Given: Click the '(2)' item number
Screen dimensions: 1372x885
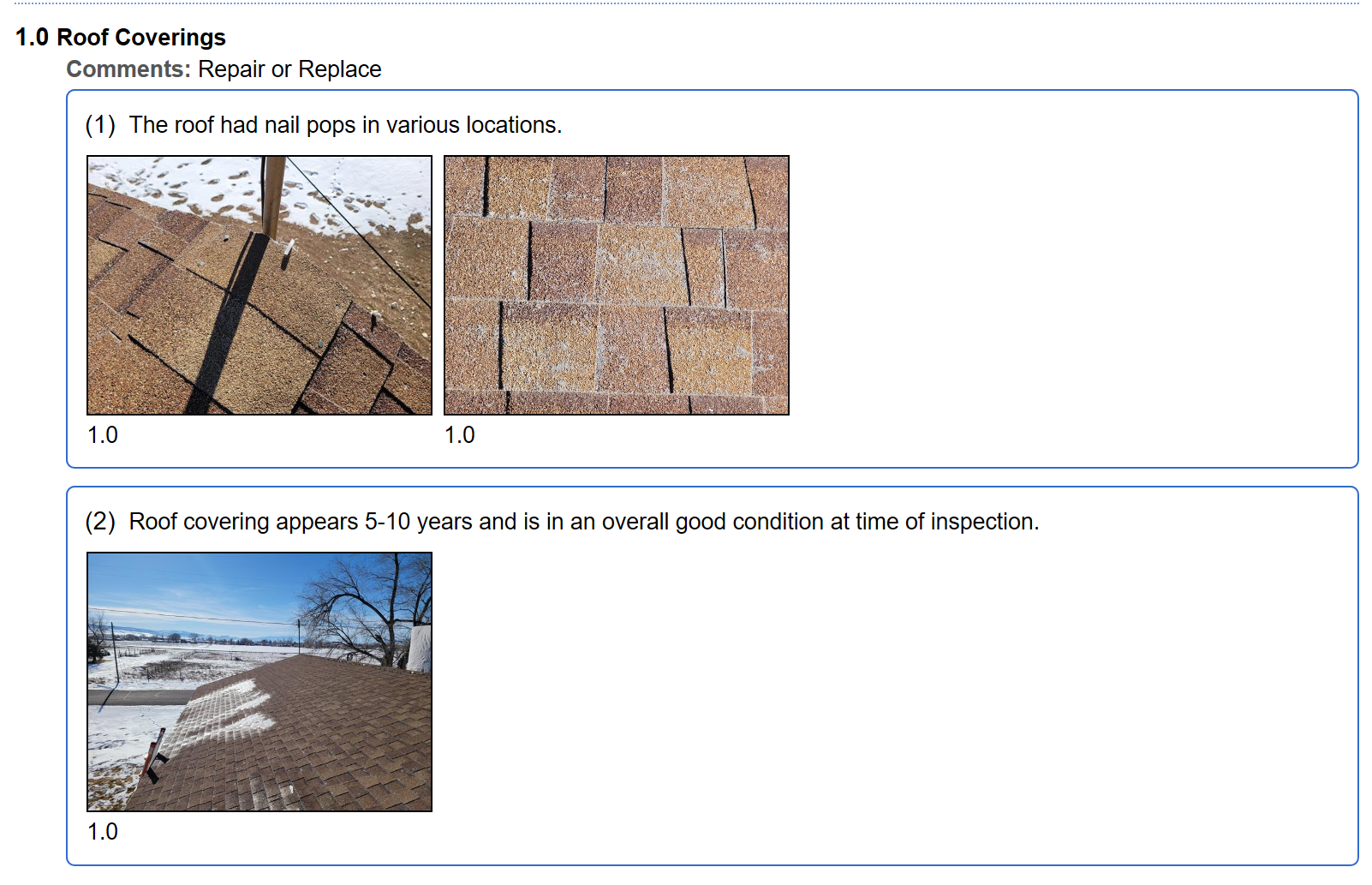Looking at the screenshot, I should [x=100, y=522].
